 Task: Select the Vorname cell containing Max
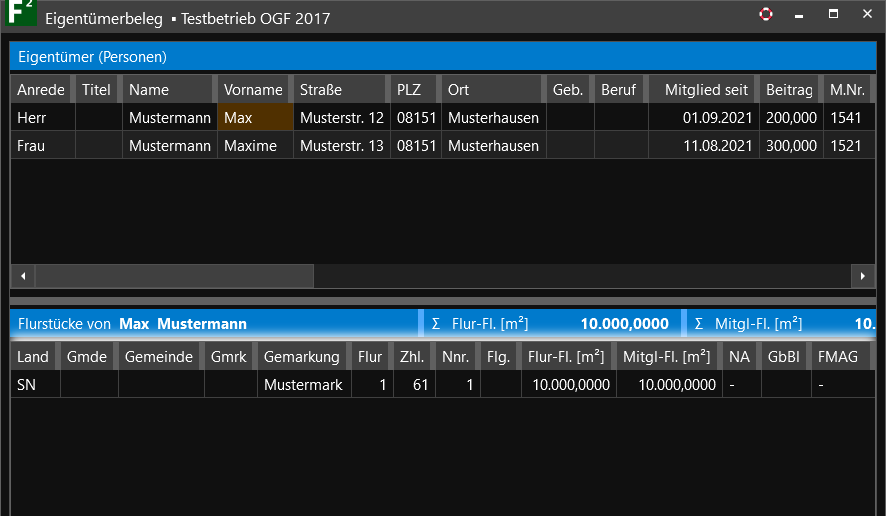pyautogui.click(x=255, y=118)
